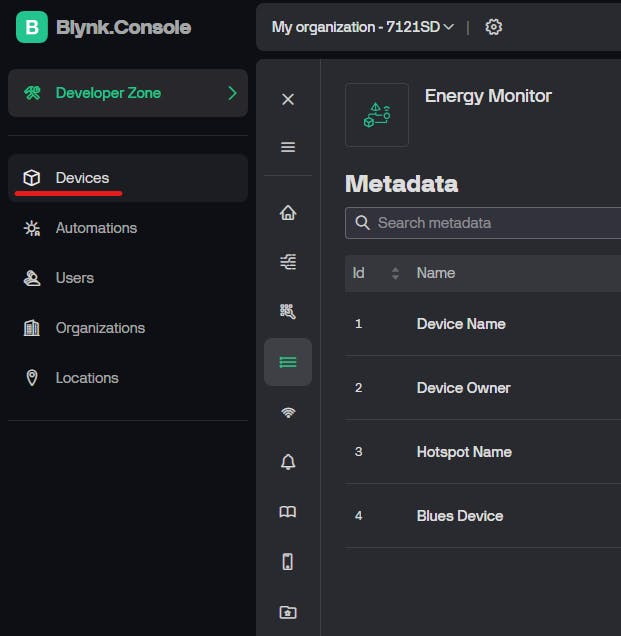The height and width of the screenshot is (636, 621).
Task: Toggle the hamburger menu icon
Action: click(x=288, y=147)
